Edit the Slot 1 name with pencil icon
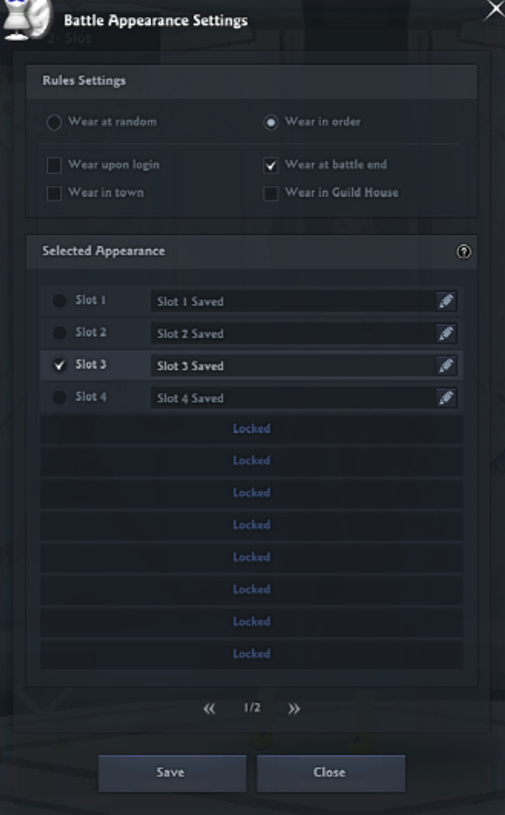Image resolution: width=505 pixels, height=815 pixels. coord(446,301)
